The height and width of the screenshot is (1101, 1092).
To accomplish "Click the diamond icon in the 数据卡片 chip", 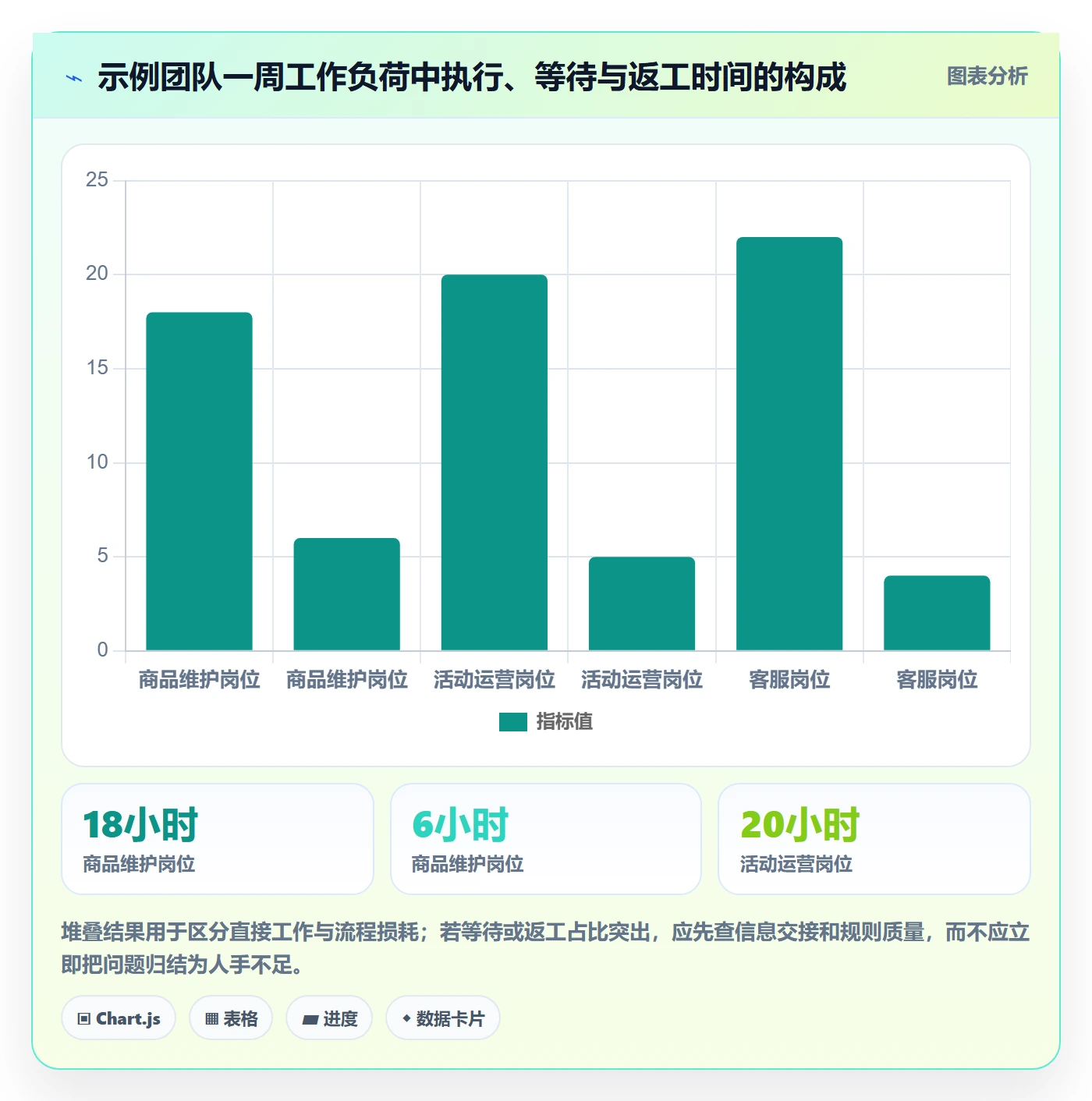I will click(406, 1018).
